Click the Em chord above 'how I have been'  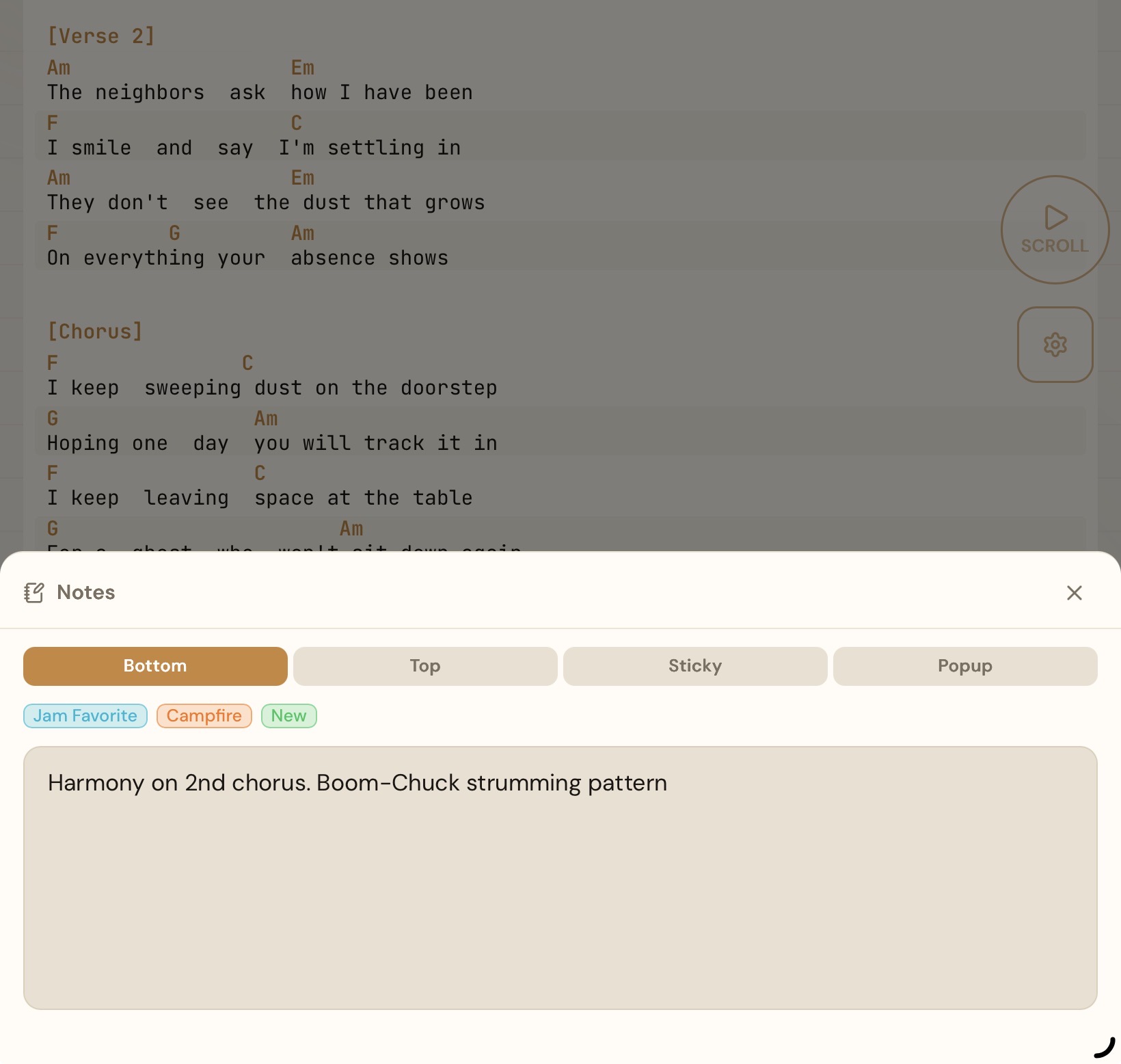303,68
